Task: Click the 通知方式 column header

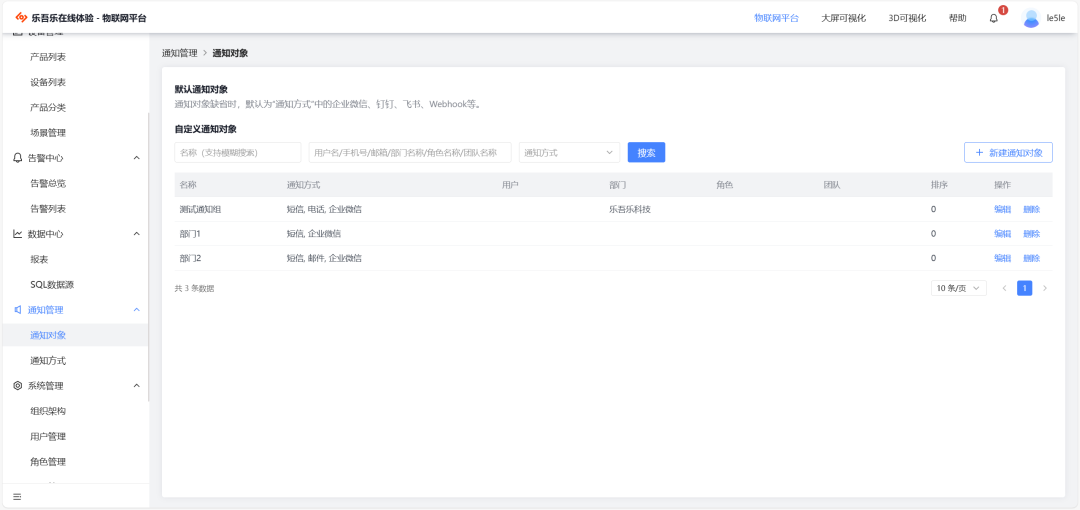Action: 303,185
